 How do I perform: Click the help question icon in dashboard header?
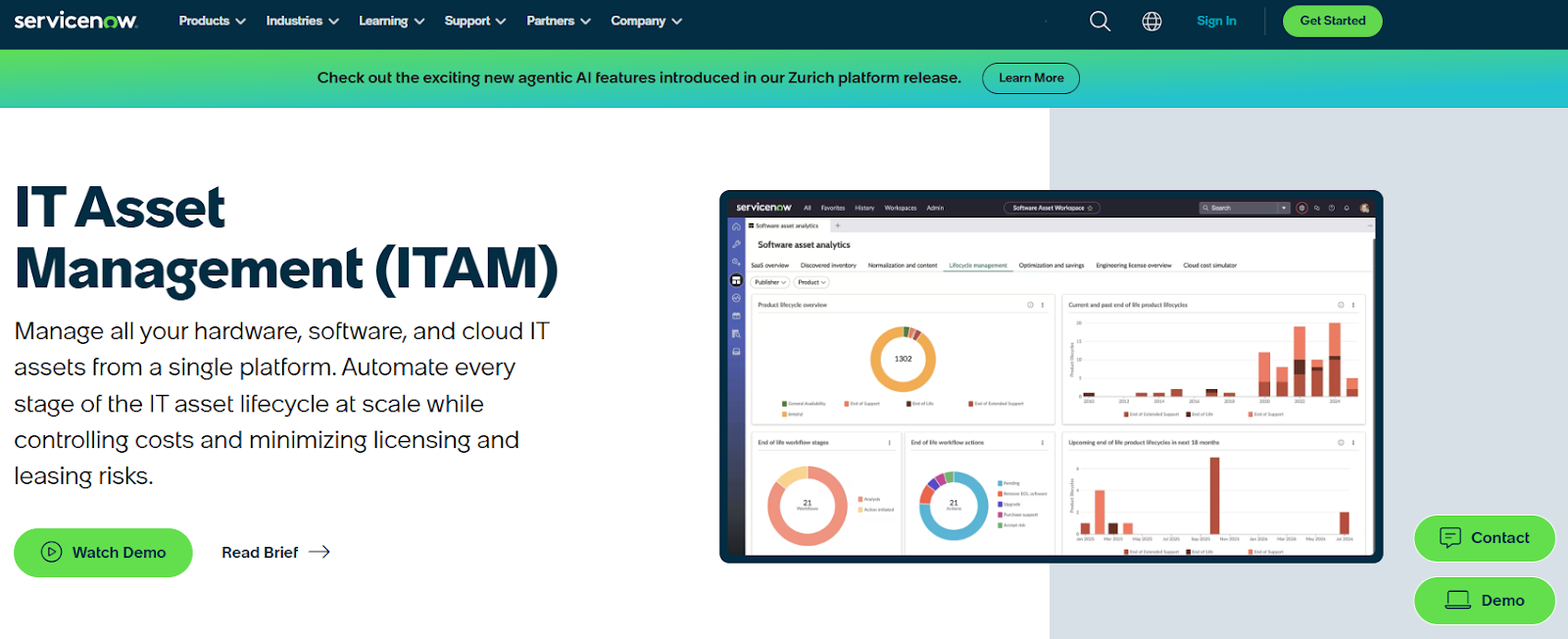click(x=1332, y=208)
